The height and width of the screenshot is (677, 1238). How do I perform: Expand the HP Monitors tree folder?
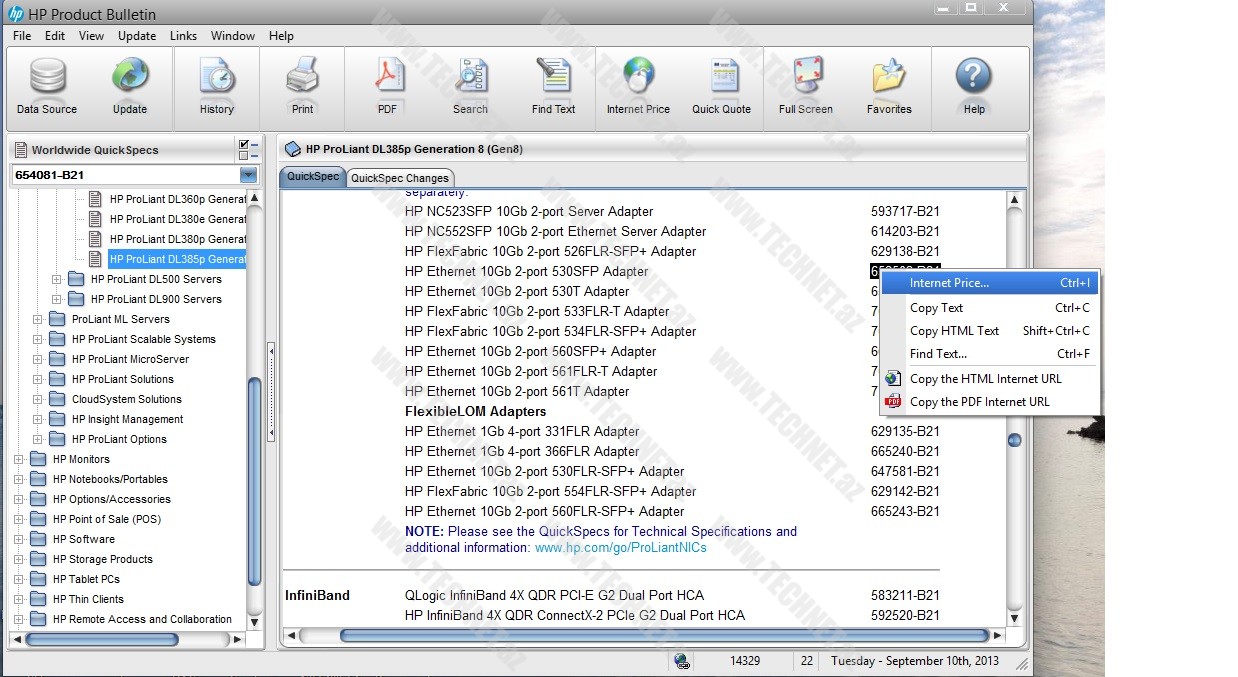coord(19,459)
